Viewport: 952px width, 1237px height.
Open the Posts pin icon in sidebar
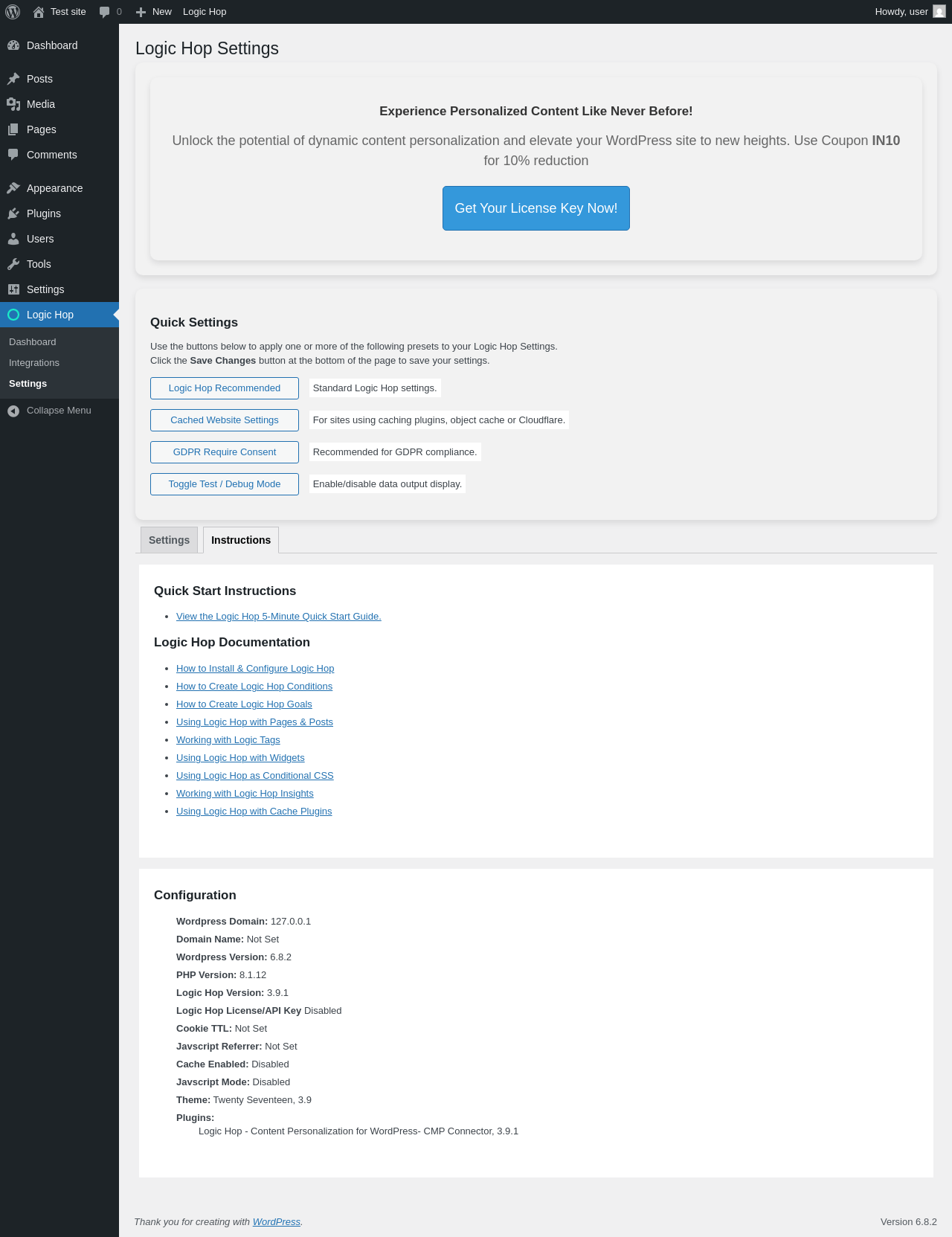(13, 79)
